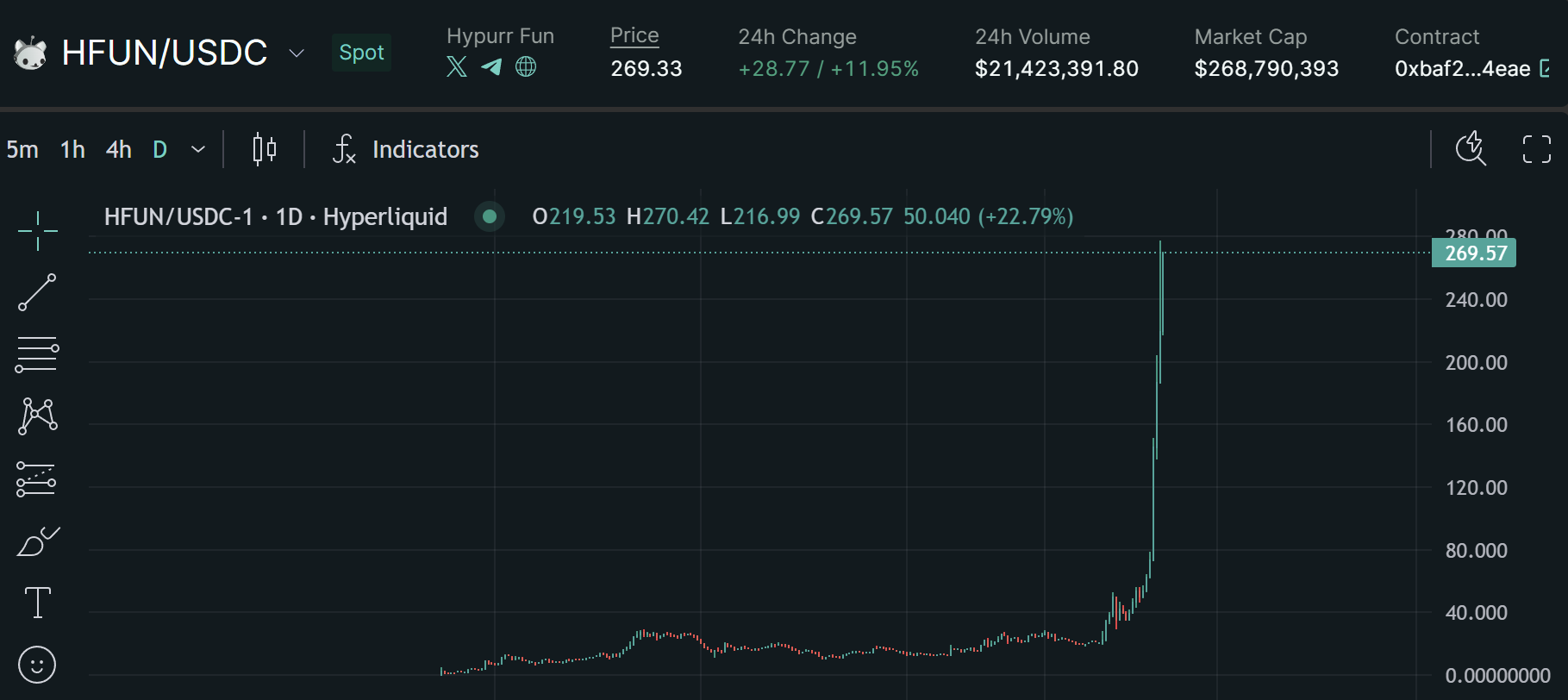Select the XABCD pattern tool
The image size is (1568, 700).
pyautogui.click(x=37, y=416)
